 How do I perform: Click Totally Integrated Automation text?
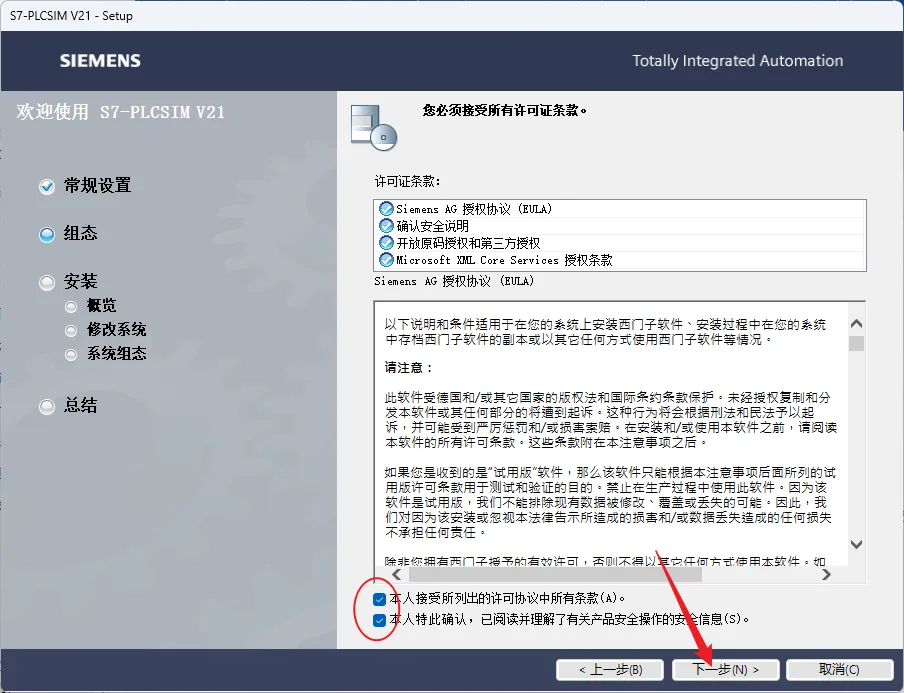pos(737,61)
